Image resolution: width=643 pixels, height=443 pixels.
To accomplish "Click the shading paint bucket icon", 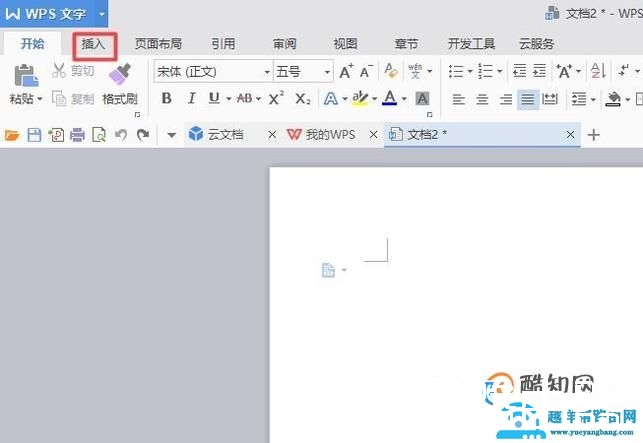I will (613, 99).
